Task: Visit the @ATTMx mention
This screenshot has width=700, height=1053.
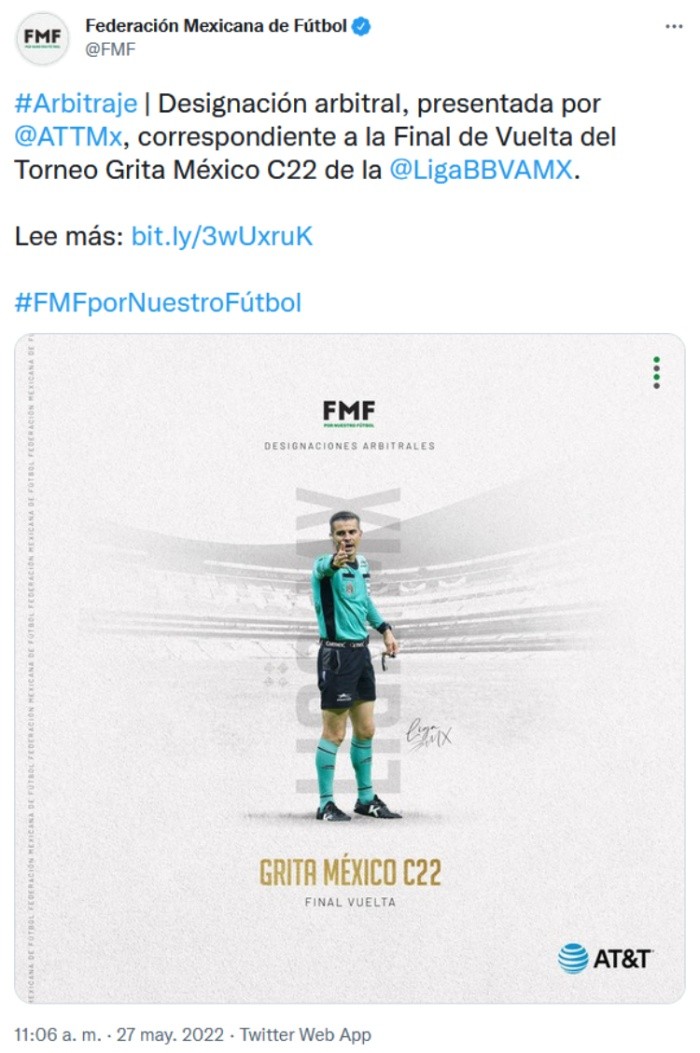Action: [x=69, y=137]
